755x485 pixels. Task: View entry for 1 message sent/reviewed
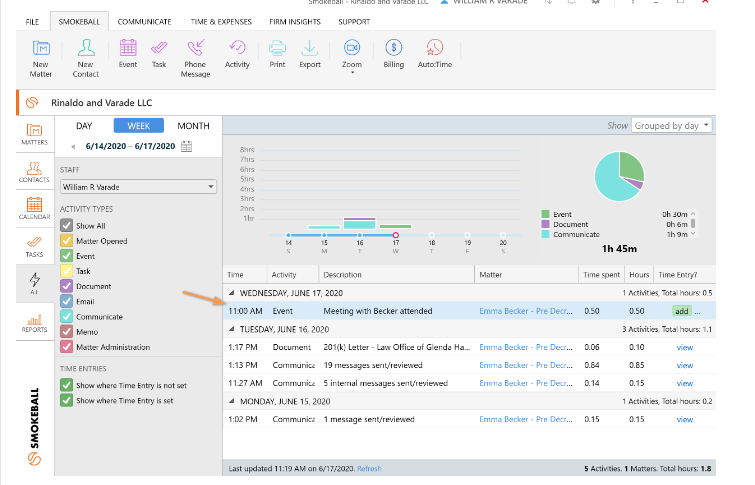(685, 419)
